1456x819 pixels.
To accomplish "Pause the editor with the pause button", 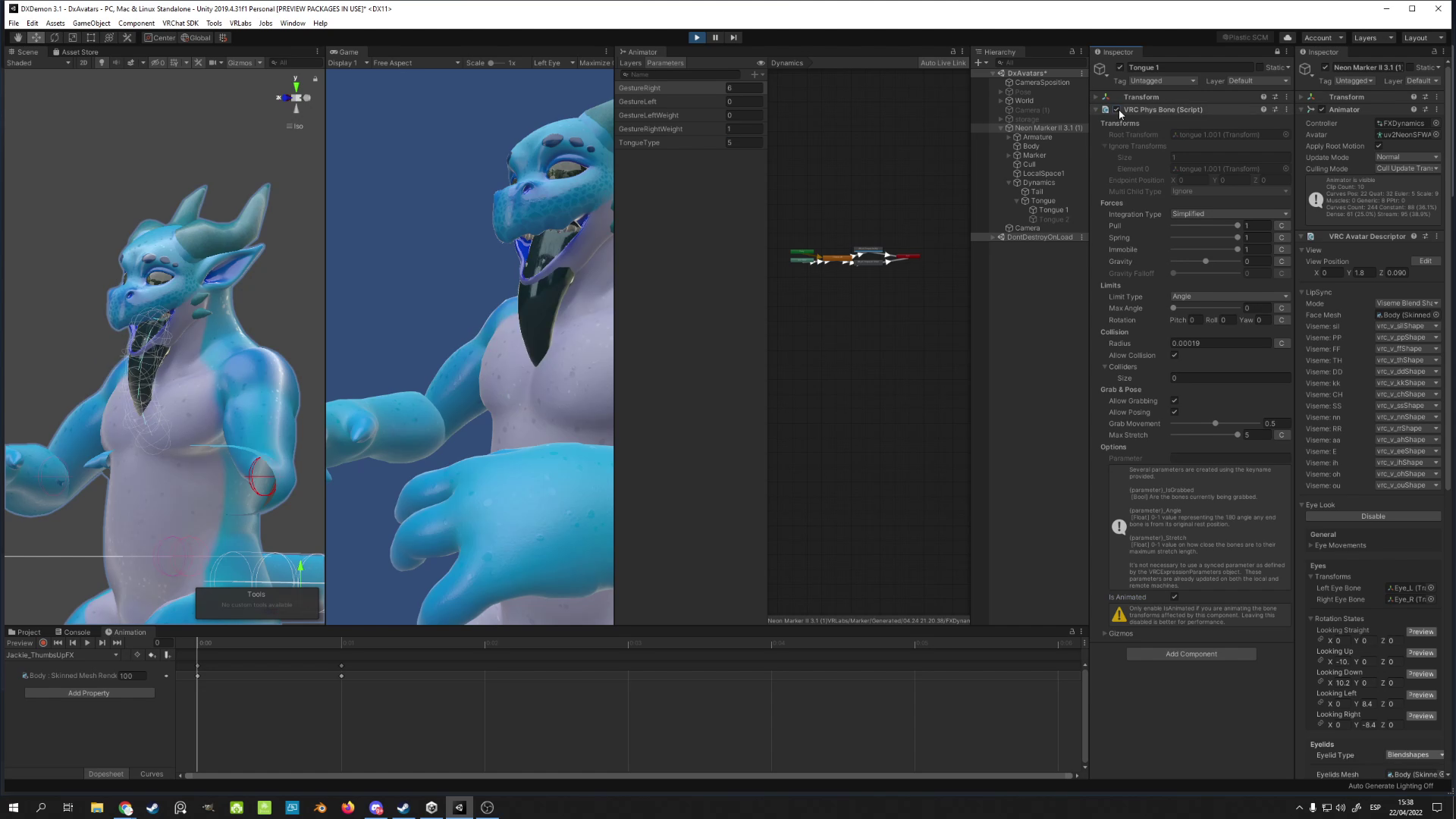I will tap(714, 37).
